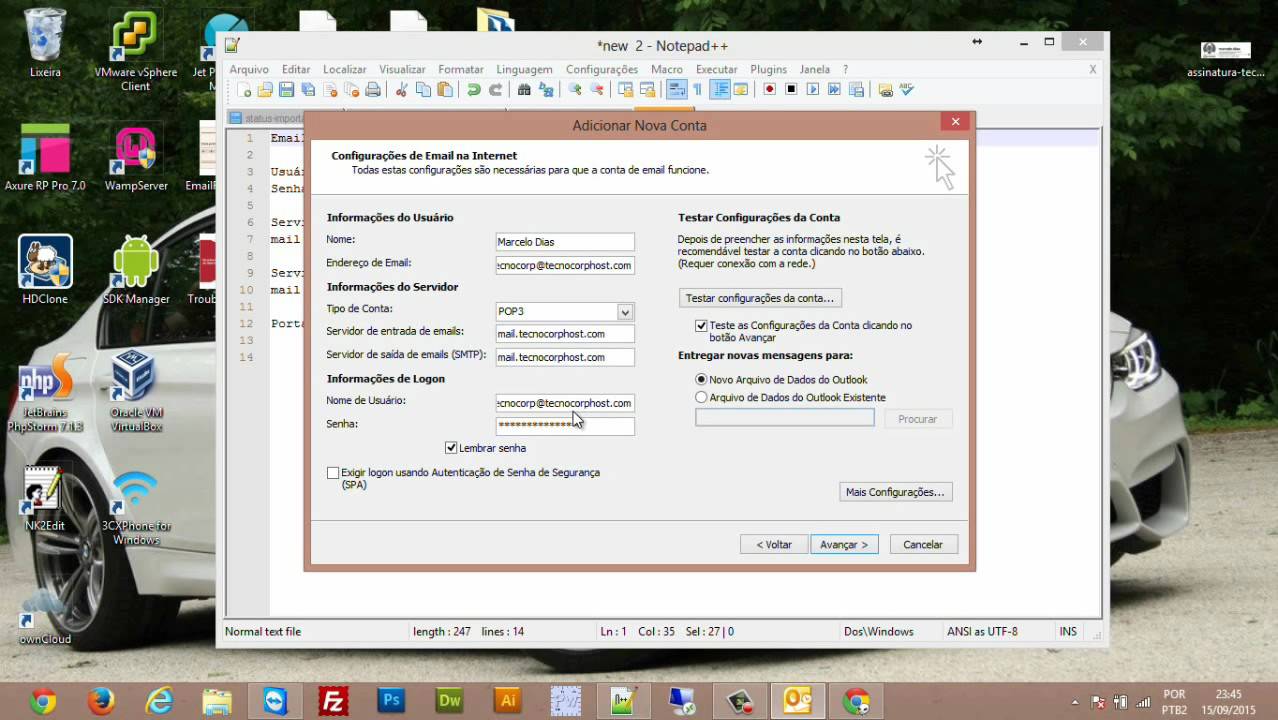Open Dreamweaver from the taskbar
Screen dimensions: 1278x720
click(449, 701)
